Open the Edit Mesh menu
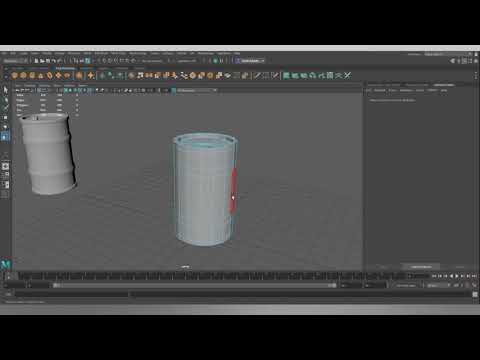Screen dimensions: 480x360 coord(101,53)
